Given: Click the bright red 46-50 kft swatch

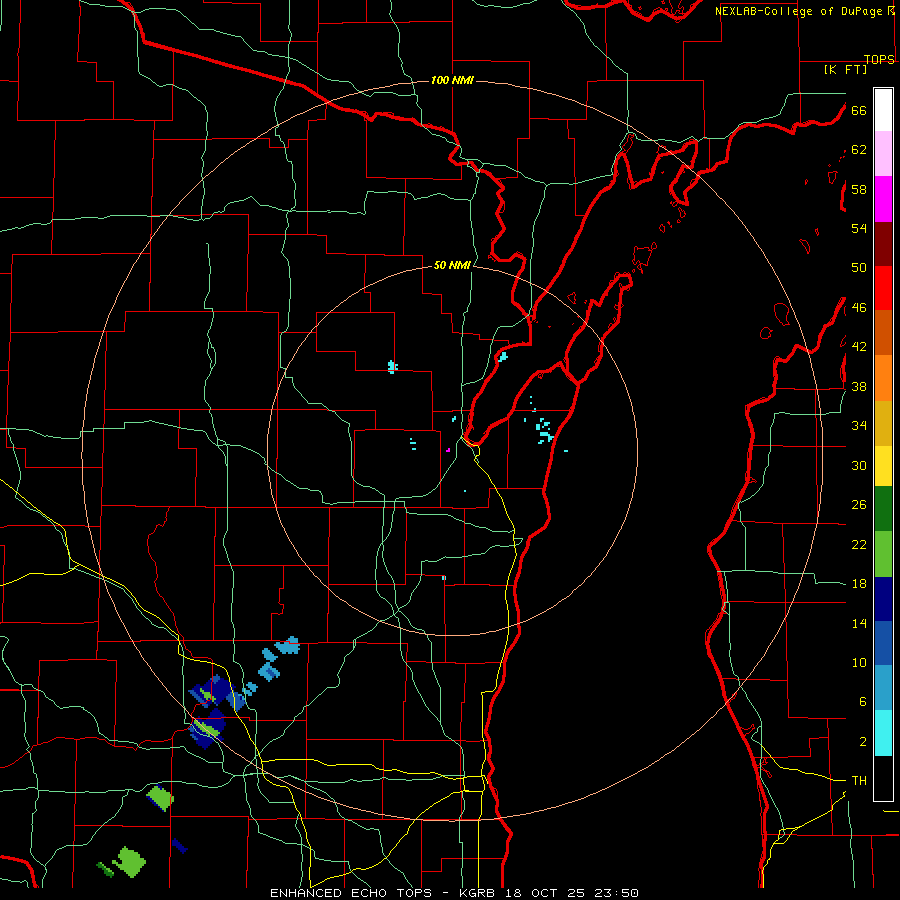Looking at the screenshot, I should (x=883, y=289).
